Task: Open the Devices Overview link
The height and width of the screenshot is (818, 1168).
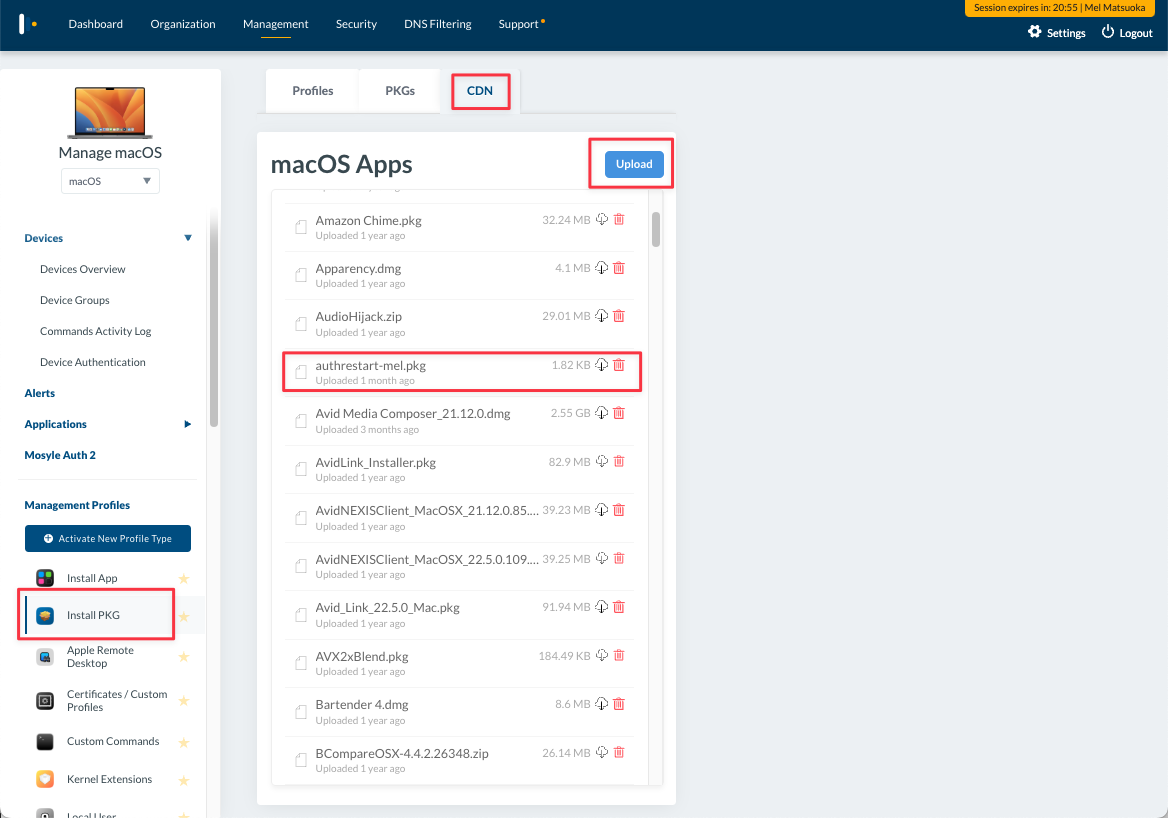Action: pos(83,269)
